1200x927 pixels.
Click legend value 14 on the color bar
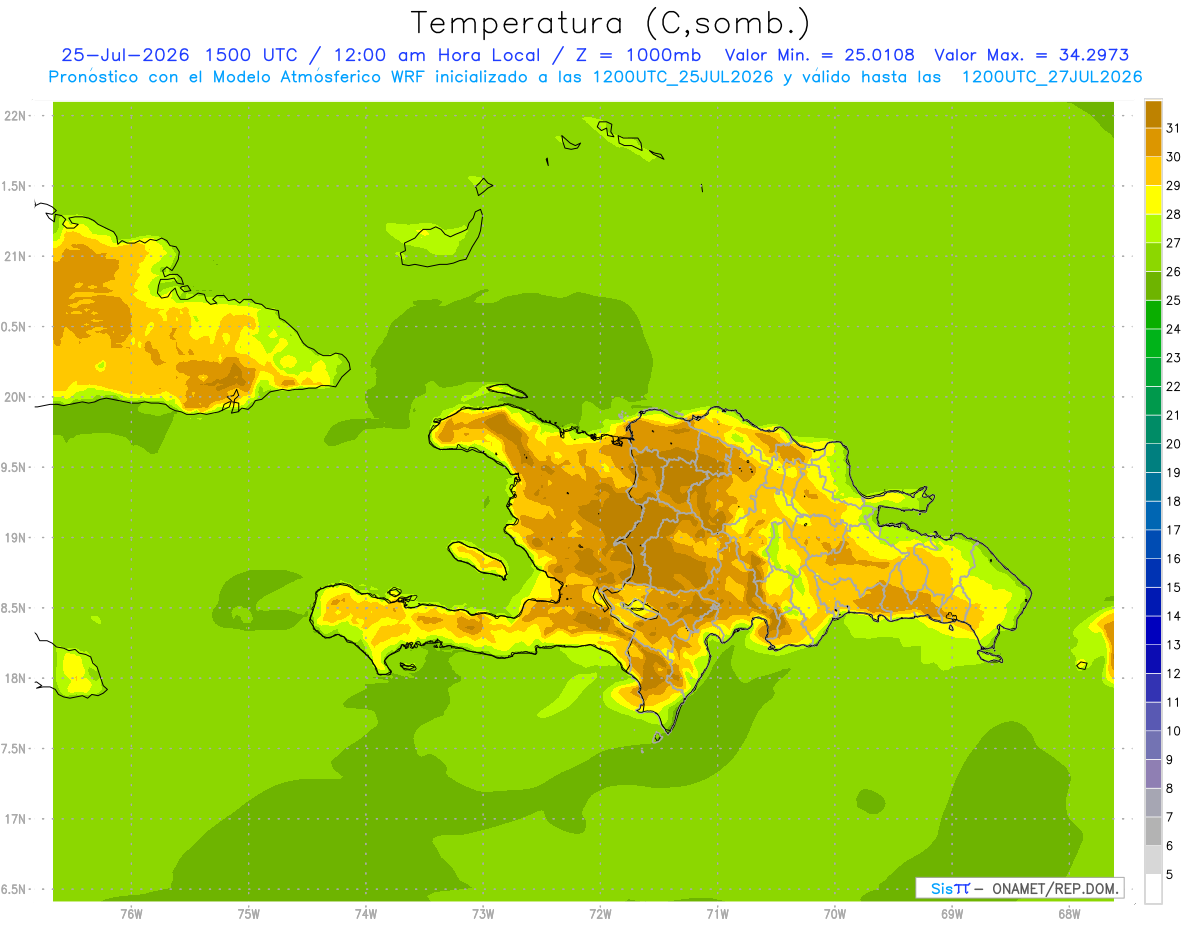click(x=1173, y=616)
